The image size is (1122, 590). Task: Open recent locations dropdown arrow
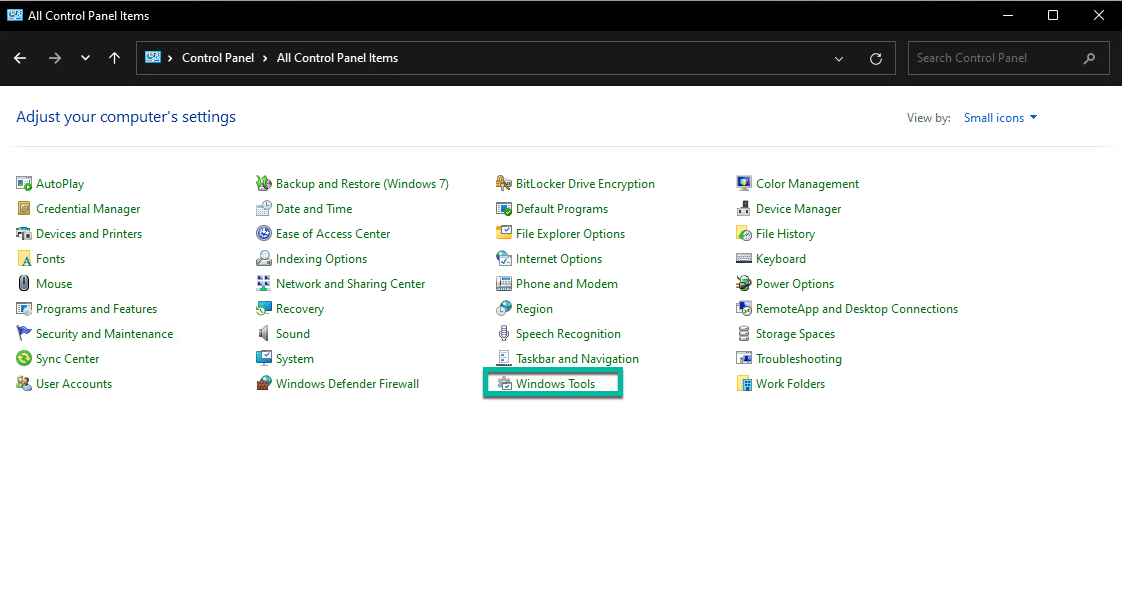(x=85, y=58)
